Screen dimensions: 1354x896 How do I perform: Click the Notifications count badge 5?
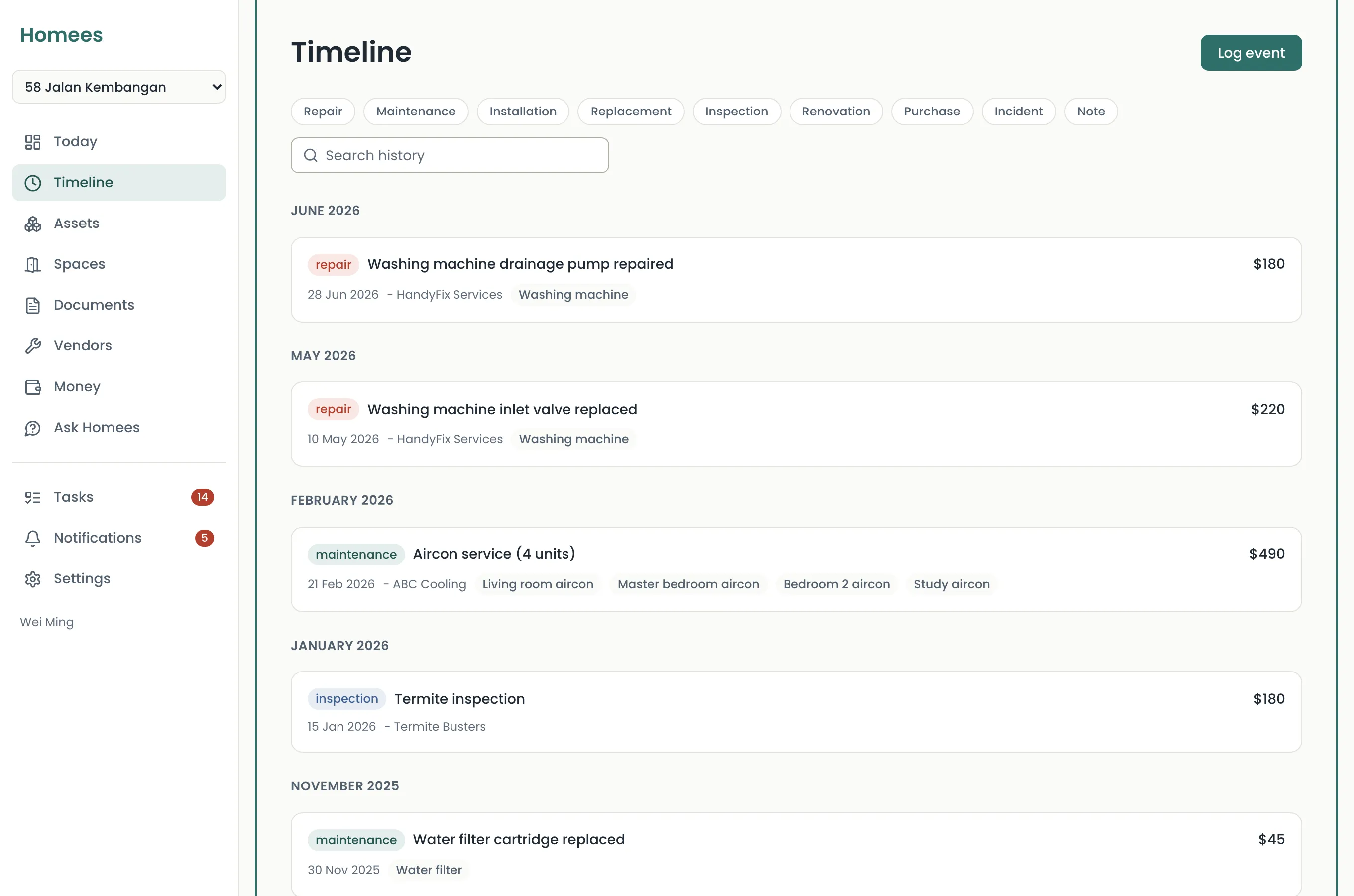204,538
